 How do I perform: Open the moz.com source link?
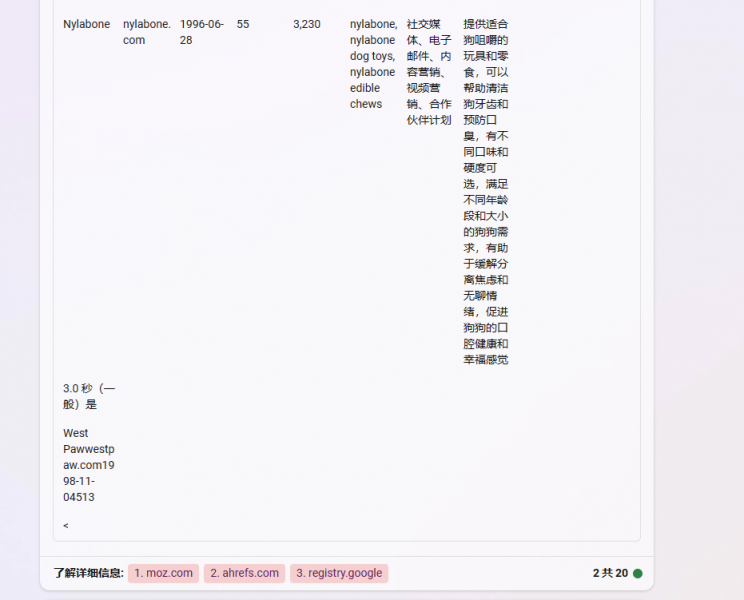point(163,573)
